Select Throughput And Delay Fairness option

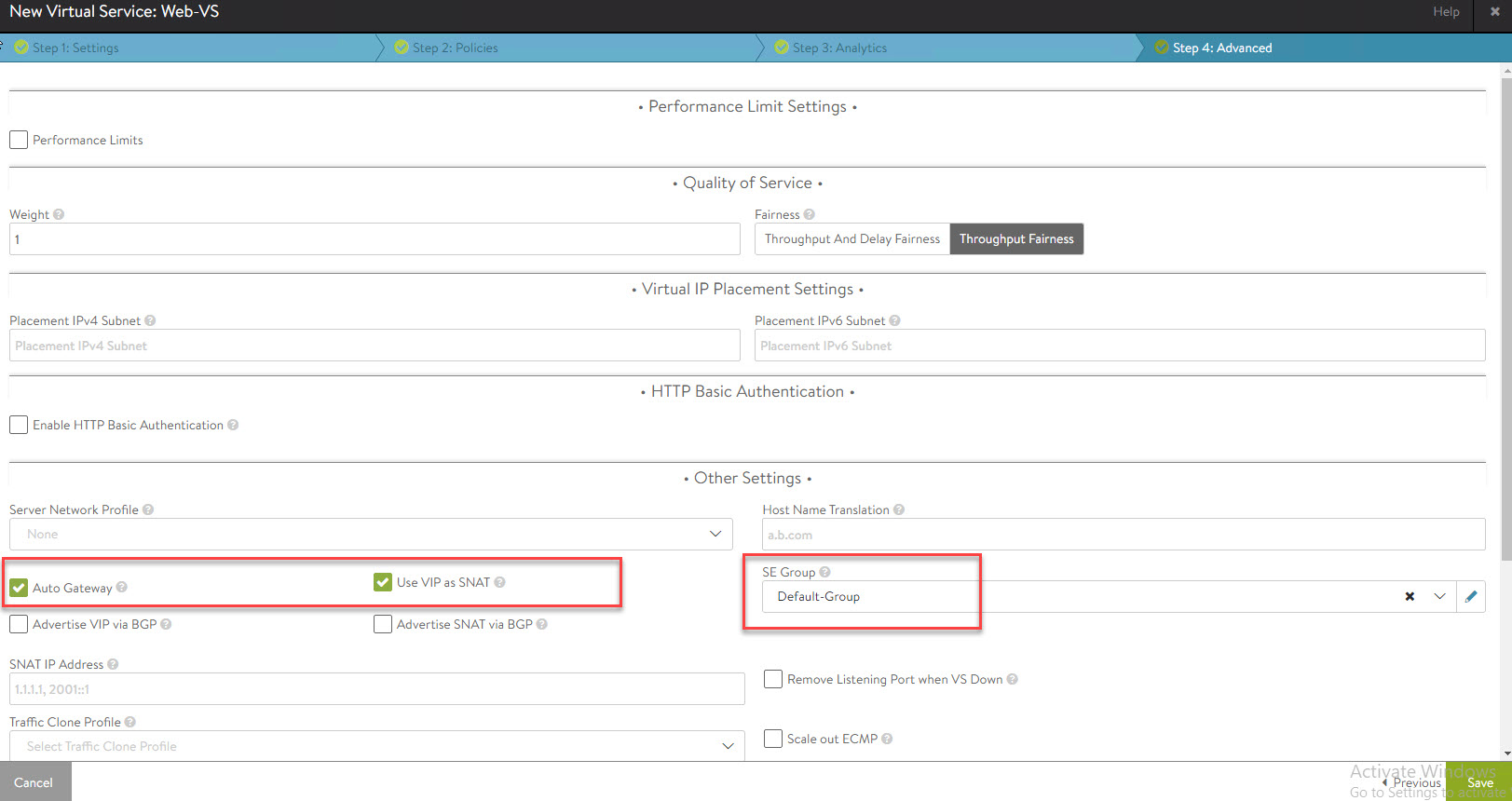click(x=851, y=239)
